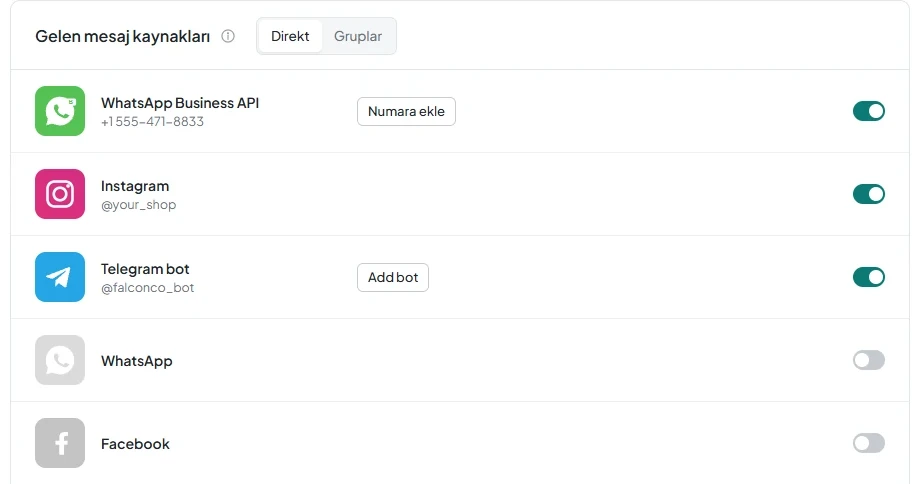Click the grey Facebook icon
The image size is (920, 484).
[x=60, y=443]
